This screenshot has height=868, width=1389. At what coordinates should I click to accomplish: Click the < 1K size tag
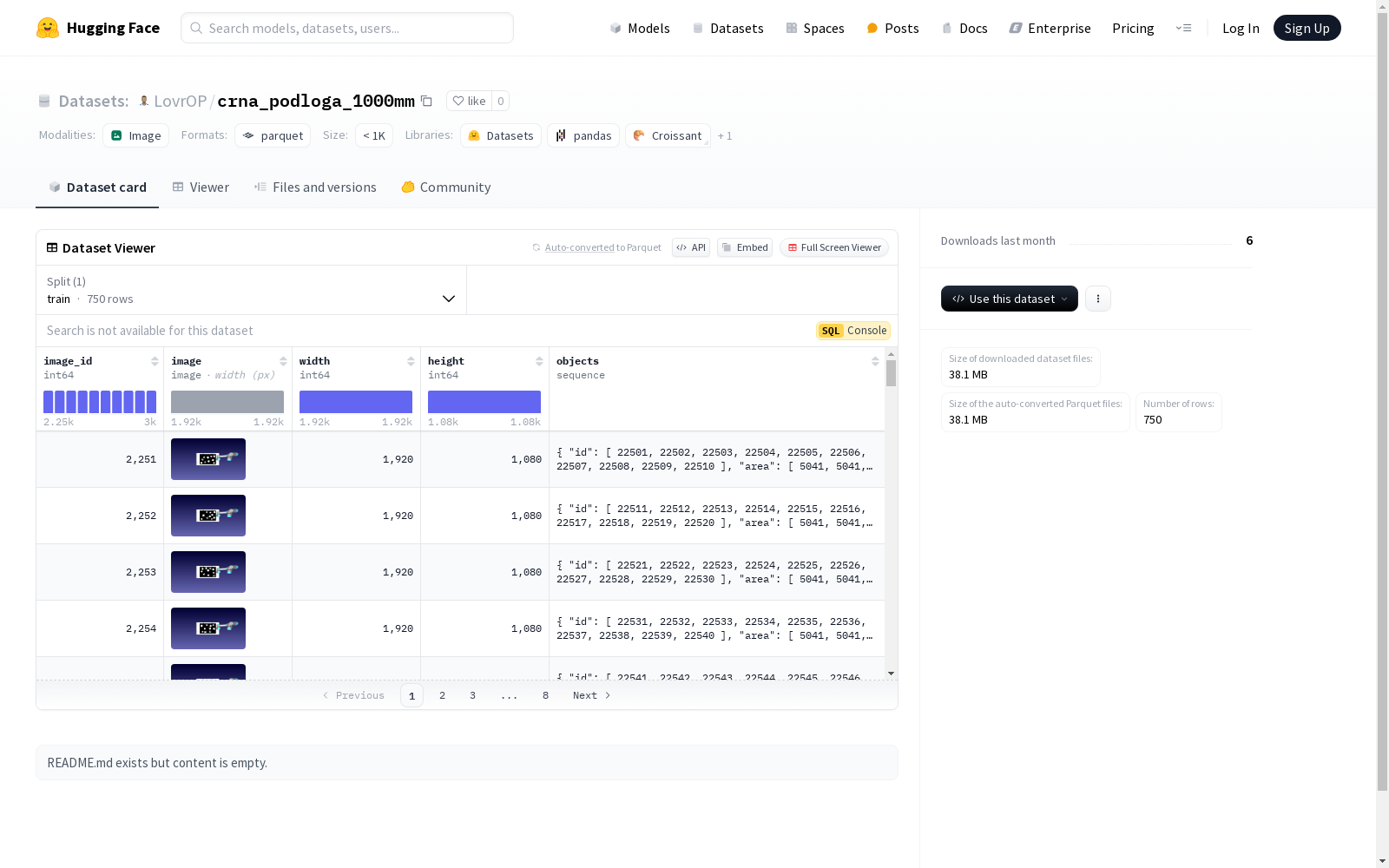tap(374, 135)
